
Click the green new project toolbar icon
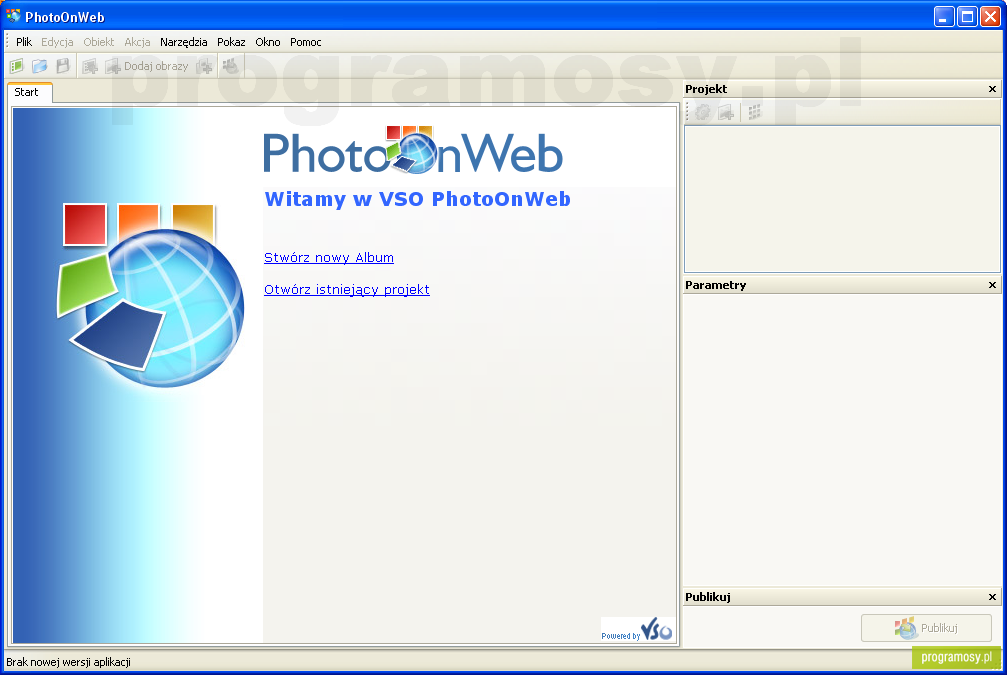[x=16, y=66]
